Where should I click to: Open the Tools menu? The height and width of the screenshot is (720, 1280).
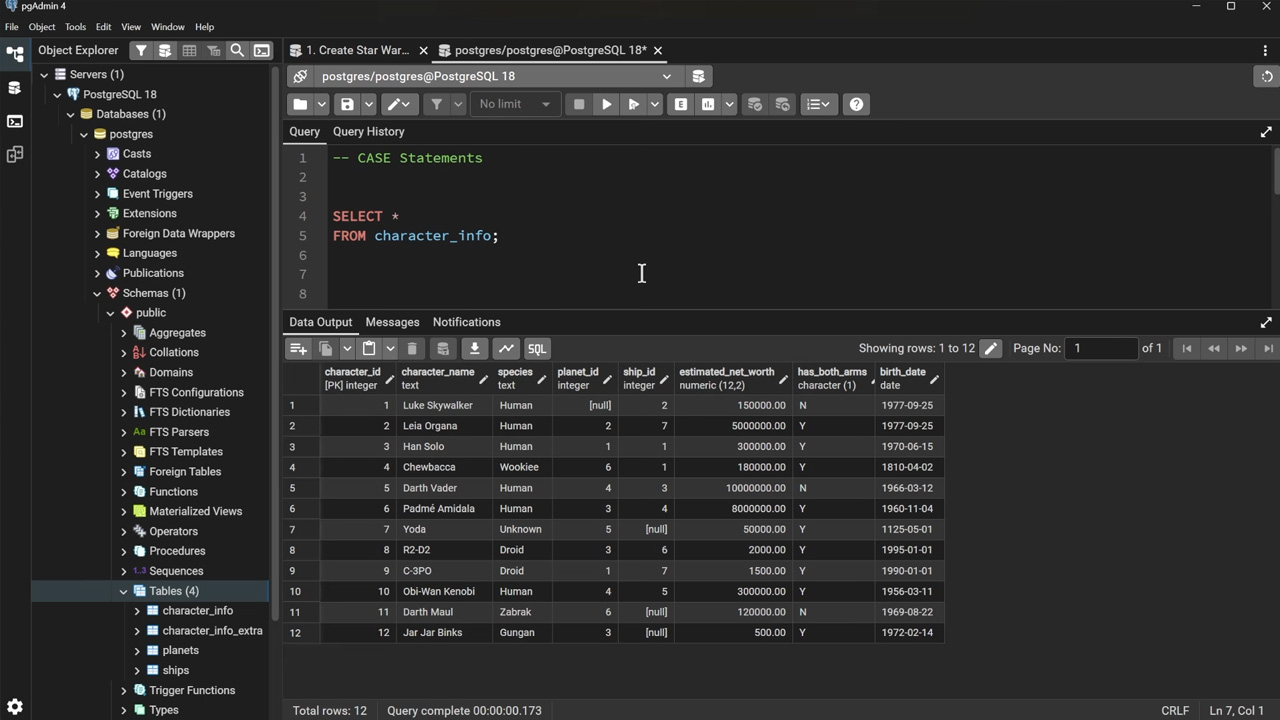pyautogui.click(x=75, y=27)
